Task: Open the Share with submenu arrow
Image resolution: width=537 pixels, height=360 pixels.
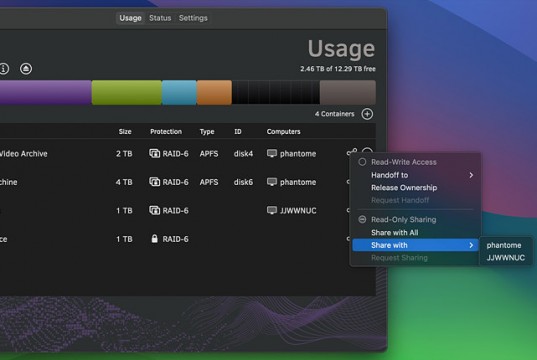Action: click(471, 245)
